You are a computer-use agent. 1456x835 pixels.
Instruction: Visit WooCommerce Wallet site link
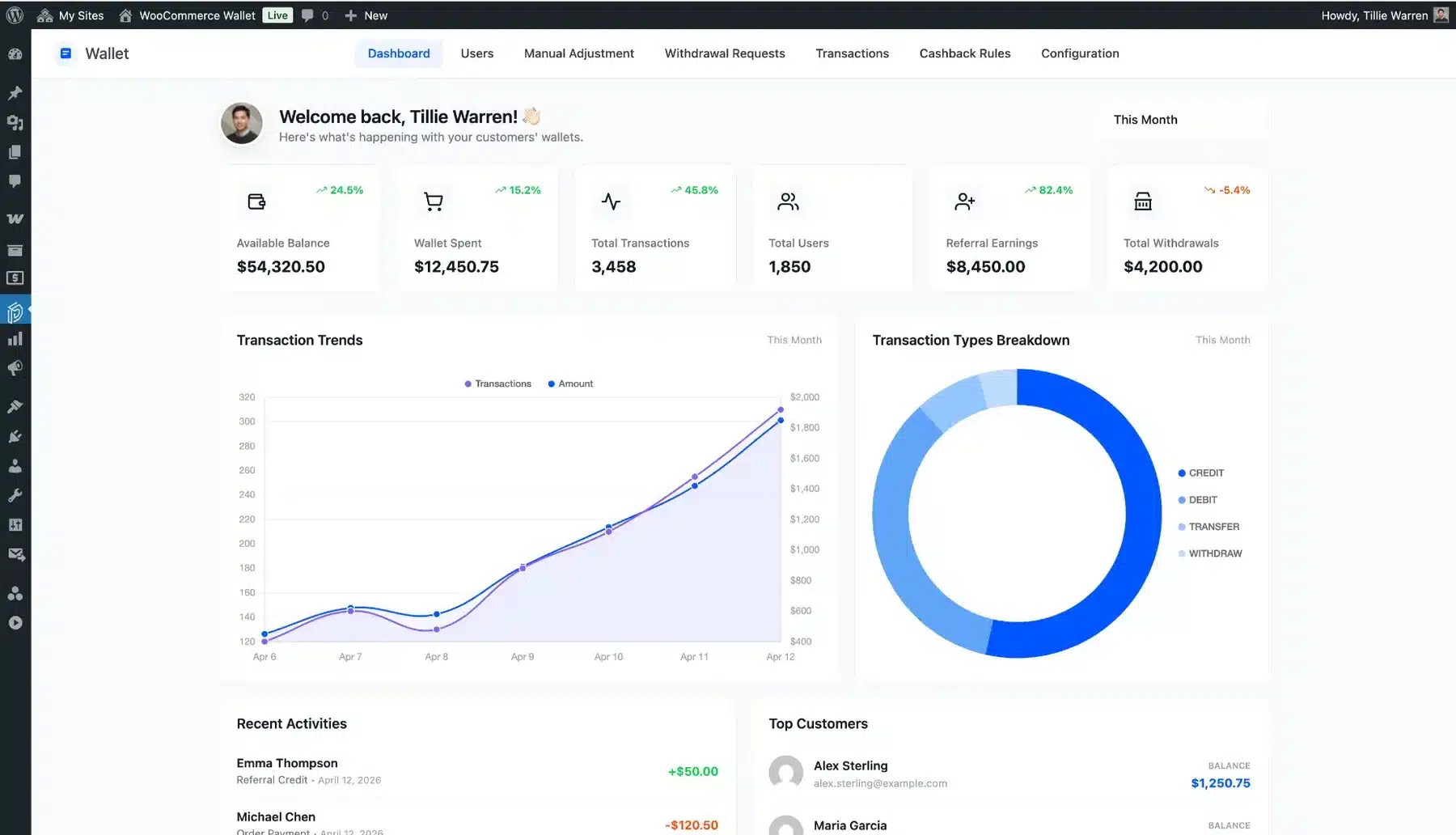pyautogui.click(x=187, y=15)
